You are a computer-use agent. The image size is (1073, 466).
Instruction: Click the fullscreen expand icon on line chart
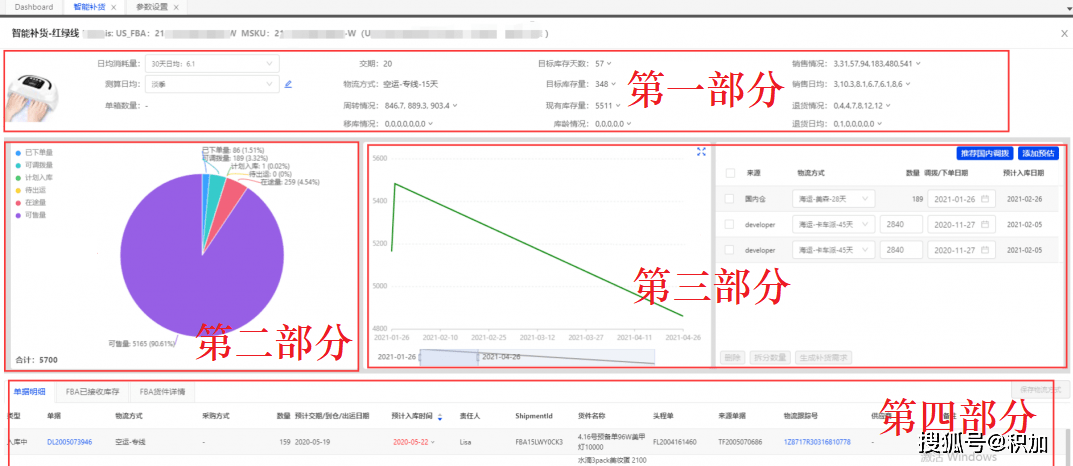pos(702,152)
